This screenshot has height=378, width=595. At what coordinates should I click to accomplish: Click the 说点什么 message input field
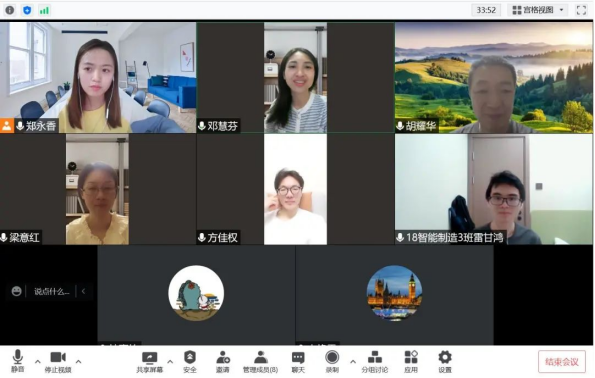(52, 291)
